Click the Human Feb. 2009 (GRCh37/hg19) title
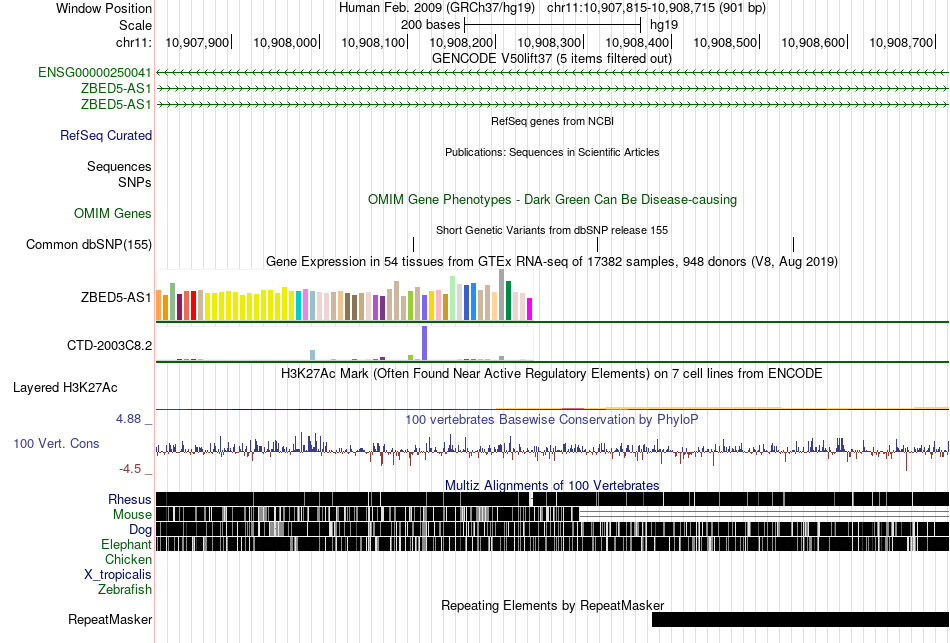This screenshot has height=643, width=950. pos(437,8)
